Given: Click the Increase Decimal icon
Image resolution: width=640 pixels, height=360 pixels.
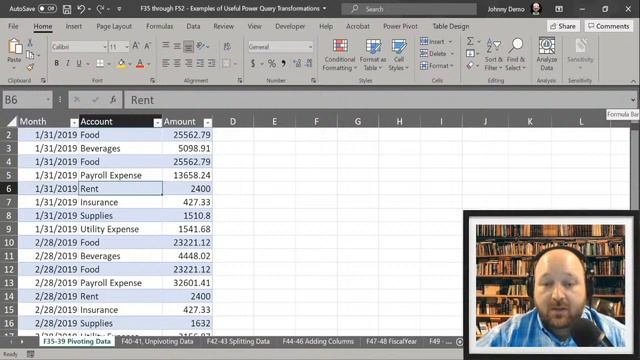Looking at the screenshot, I should [297, 64].
